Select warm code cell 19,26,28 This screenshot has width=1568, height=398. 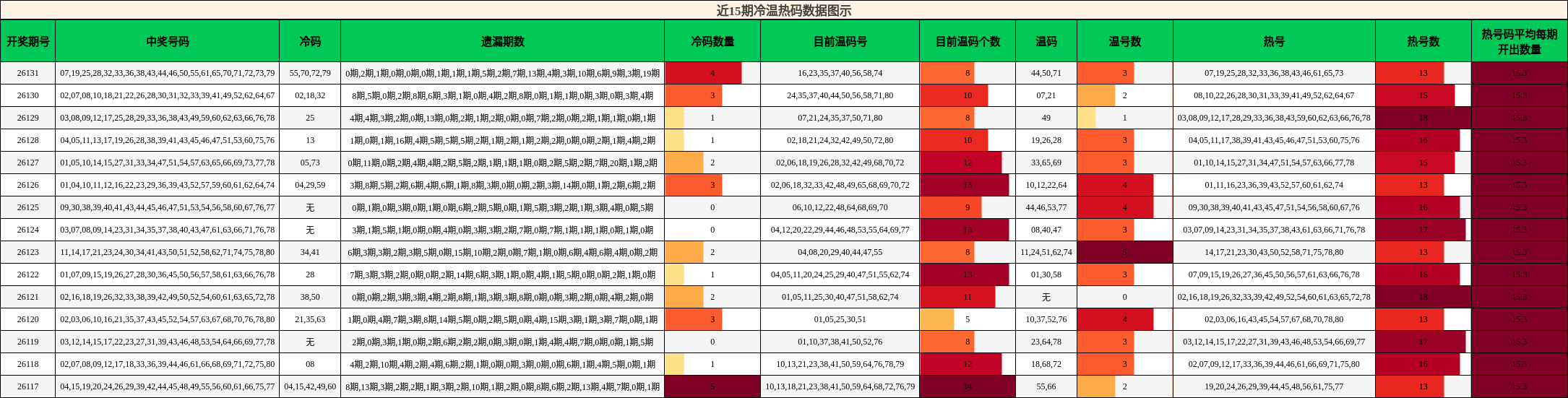tap(1046, 140)
